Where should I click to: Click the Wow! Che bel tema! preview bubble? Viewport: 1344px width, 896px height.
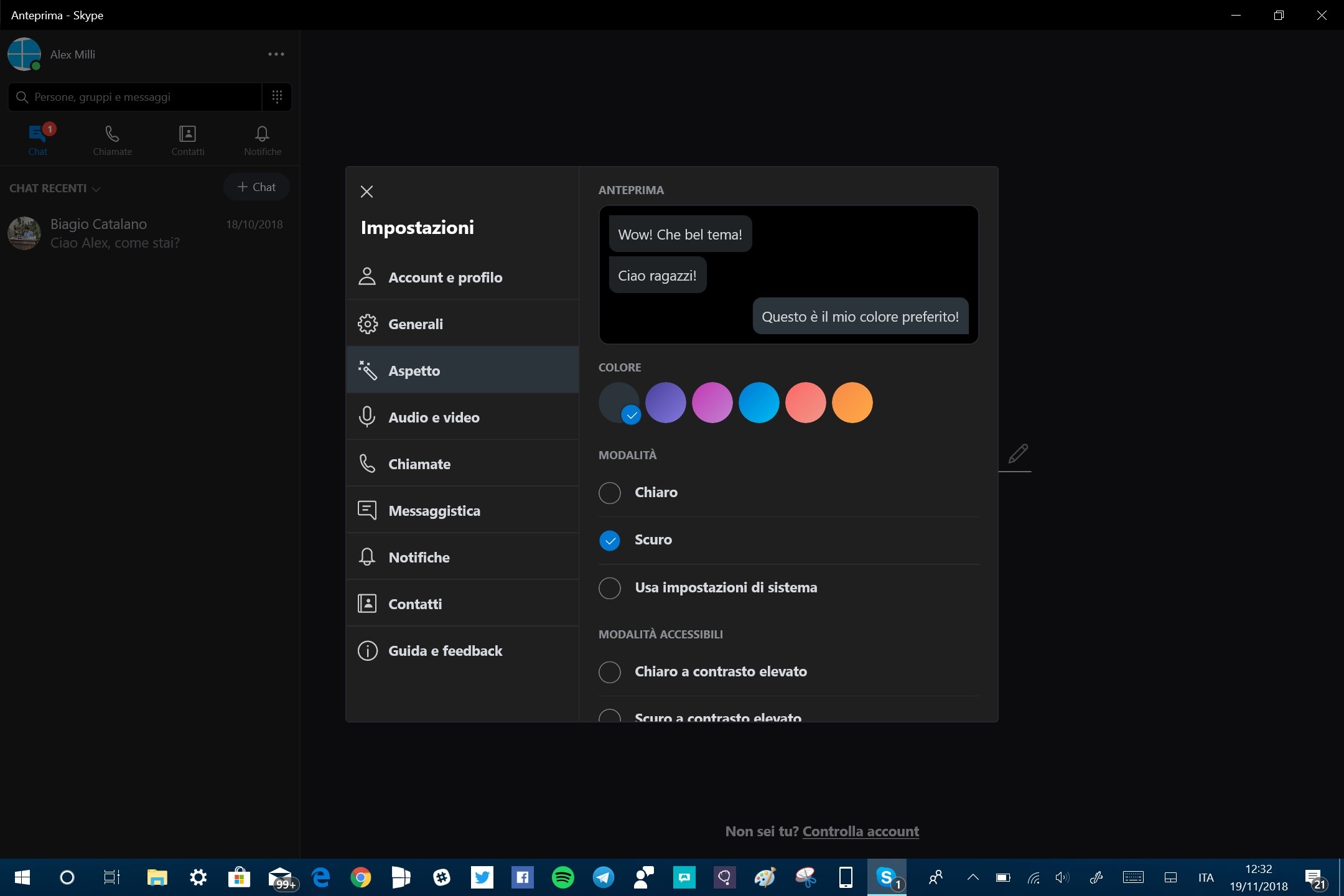pos(680,235)
